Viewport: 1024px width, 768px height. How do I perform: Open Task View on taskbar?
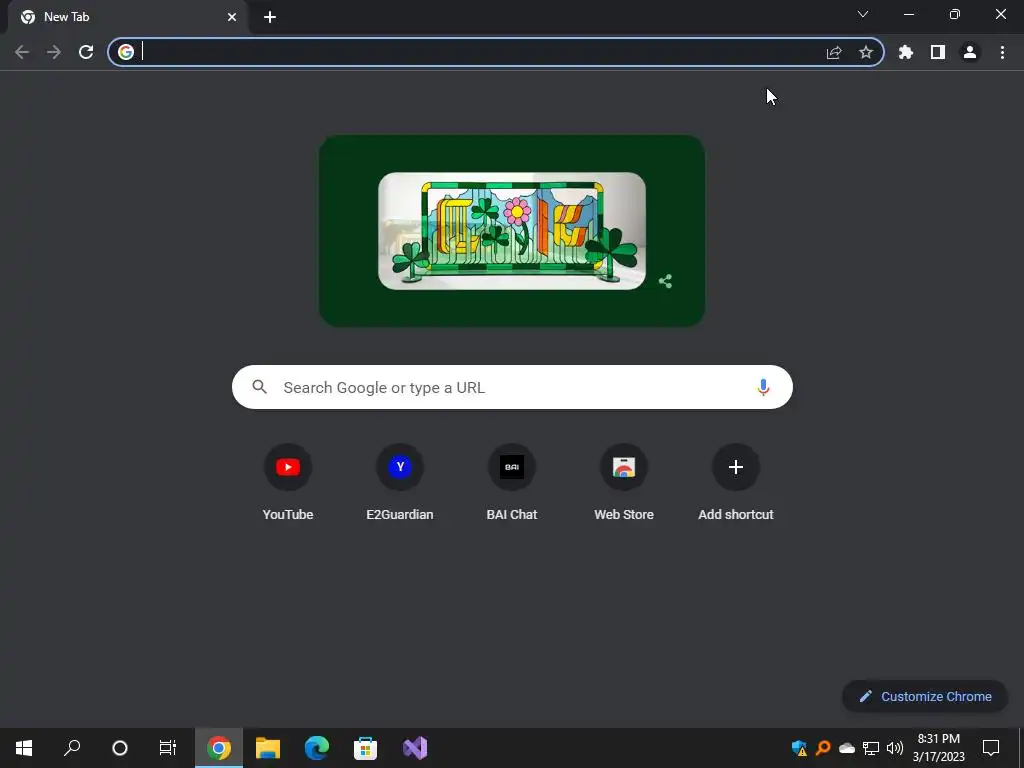pyautogui.click(x=168, y=748)
